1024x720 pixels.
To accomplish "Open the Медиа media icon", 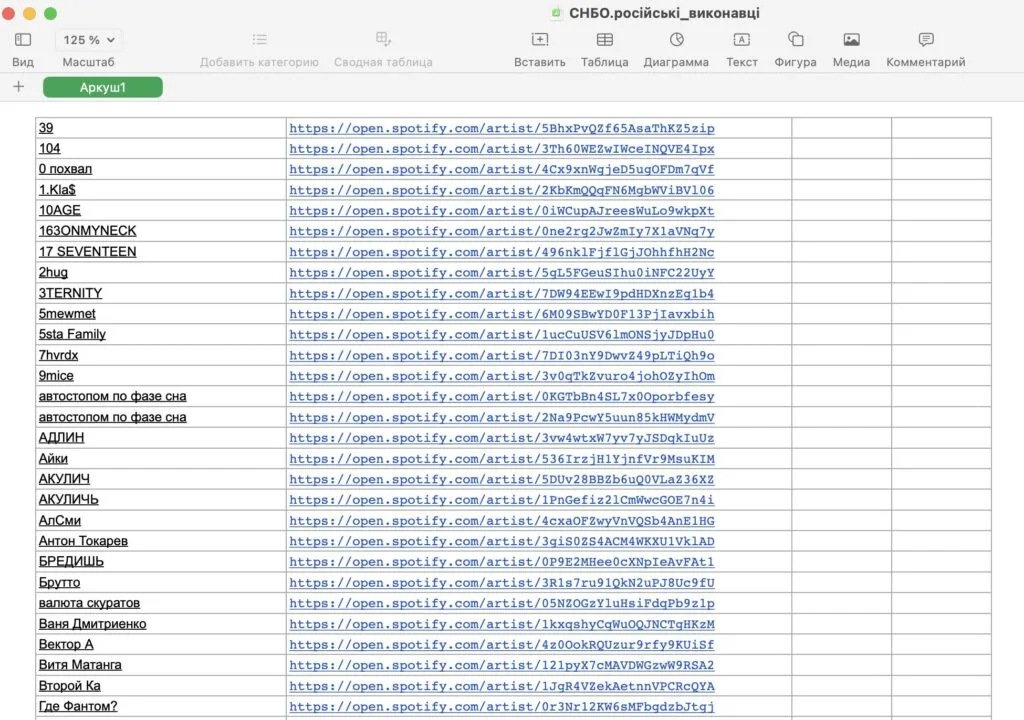I will pos(851,40).
